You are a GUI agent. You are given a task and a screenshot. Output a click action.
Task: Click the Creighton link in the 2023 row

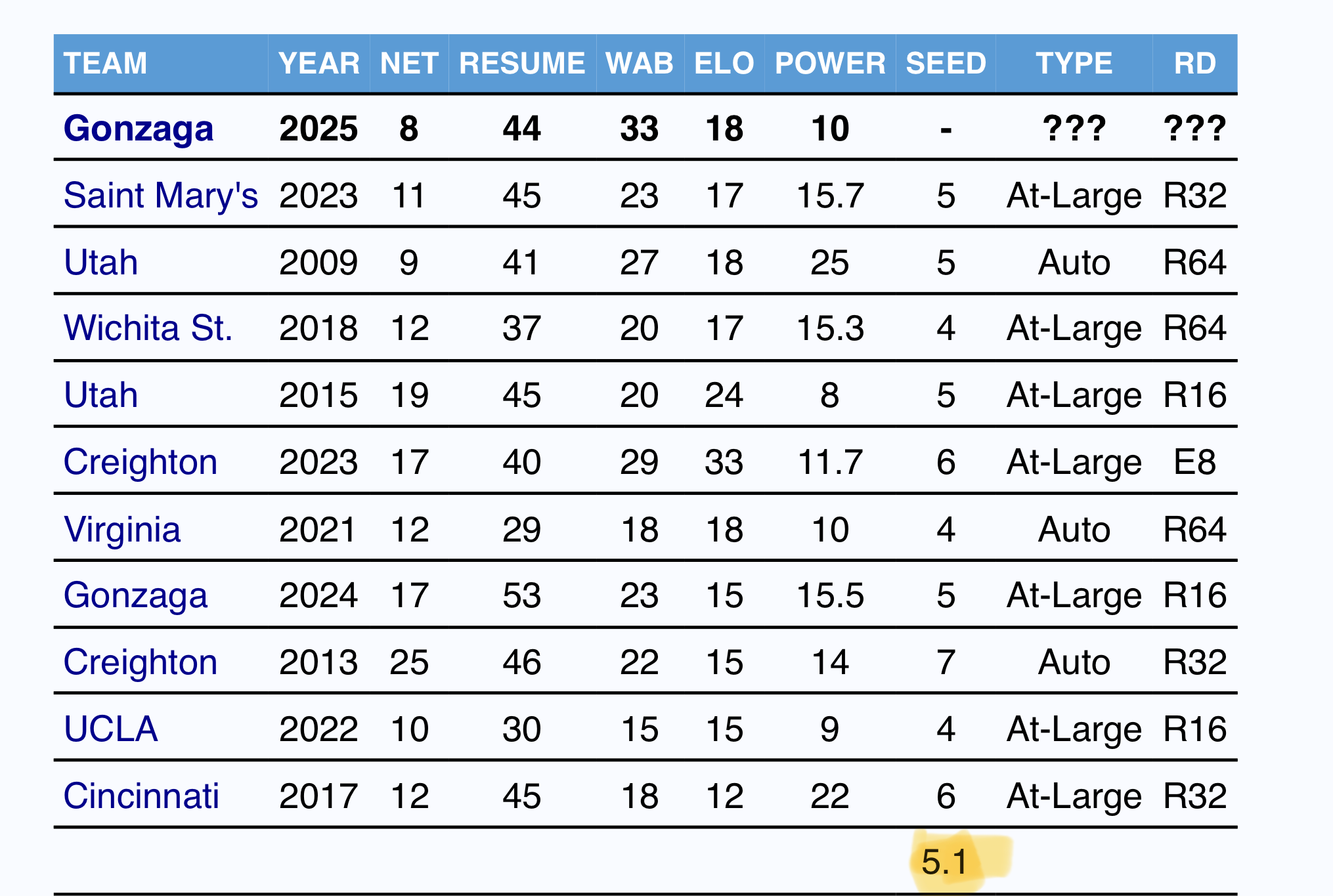[140, 462]
